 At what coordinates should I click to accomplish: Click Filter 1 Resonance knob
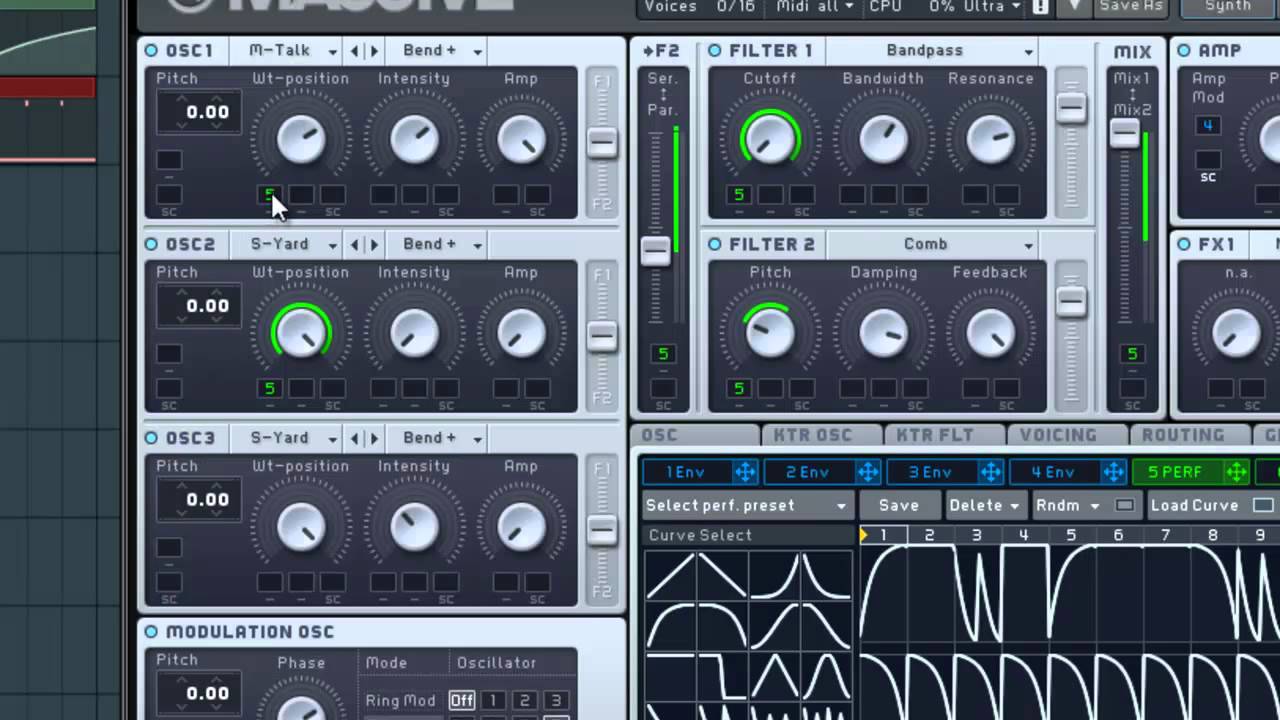click(991, 139)
